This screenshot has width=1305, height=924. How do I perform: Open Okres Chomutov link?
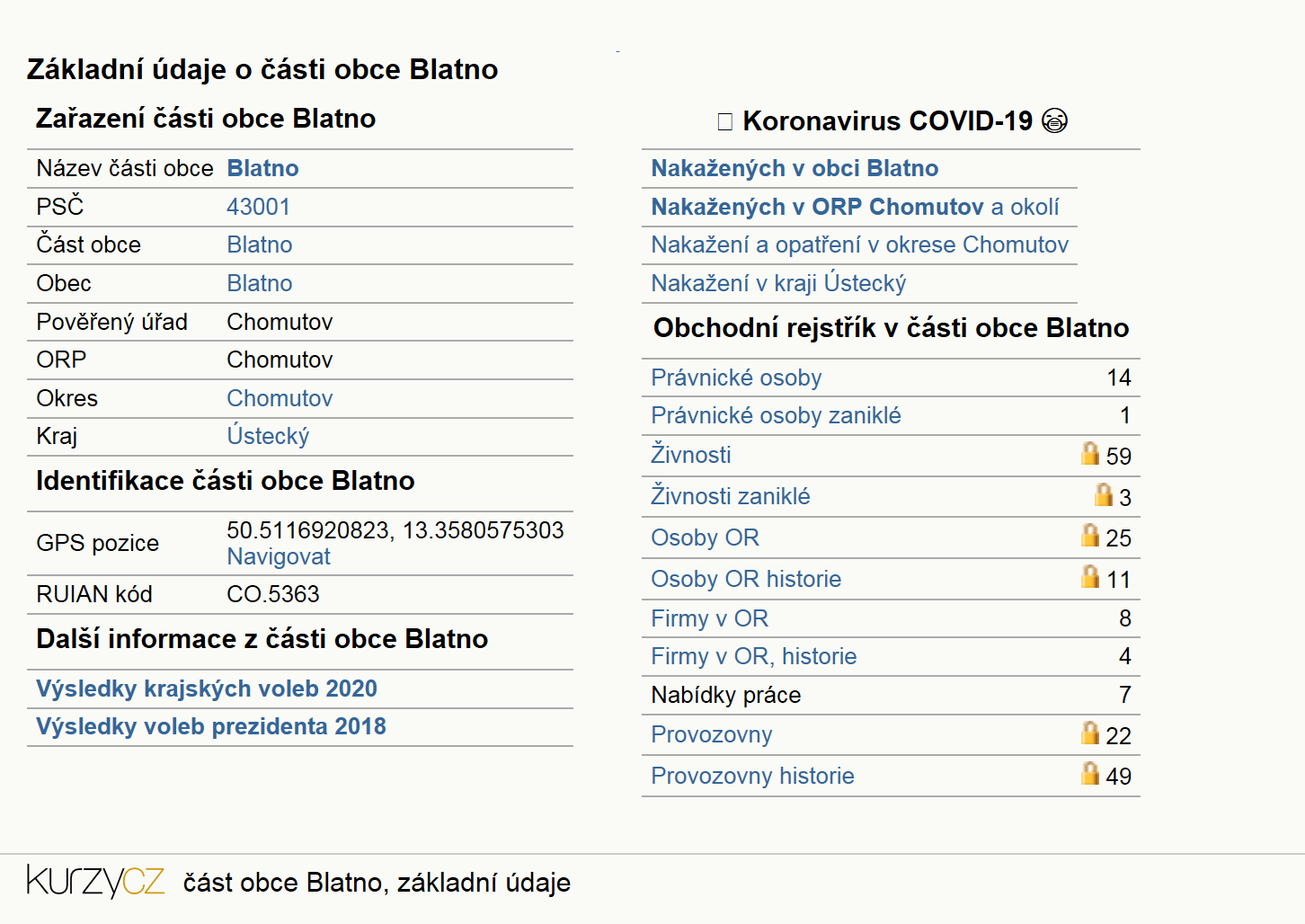coord(280,398)
